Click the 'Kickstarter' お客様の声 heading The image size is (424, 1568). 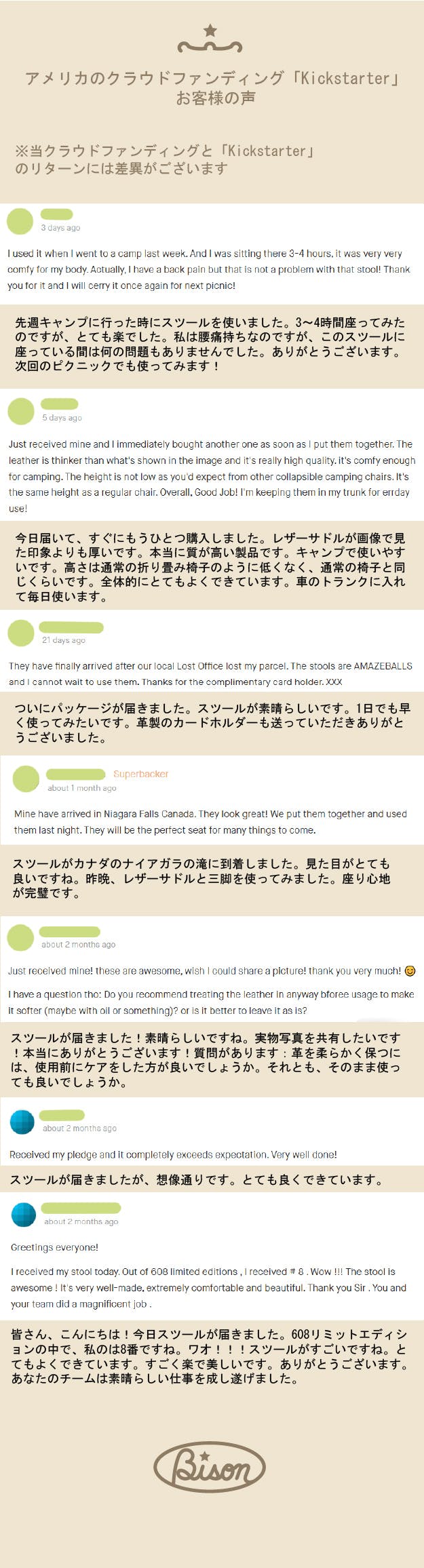click(212, 88)
